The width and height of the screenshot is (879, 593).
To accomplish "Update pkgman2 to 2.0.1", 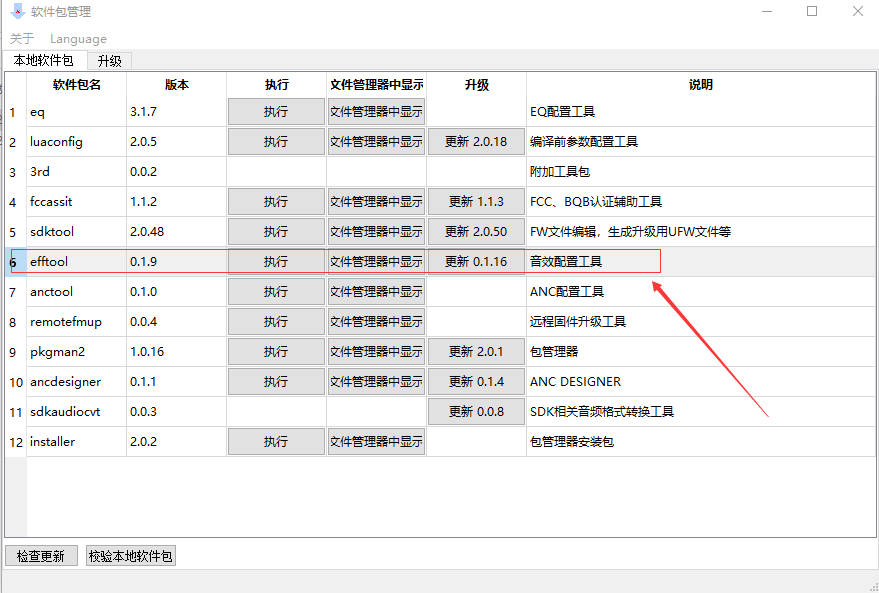I will 476,351.
